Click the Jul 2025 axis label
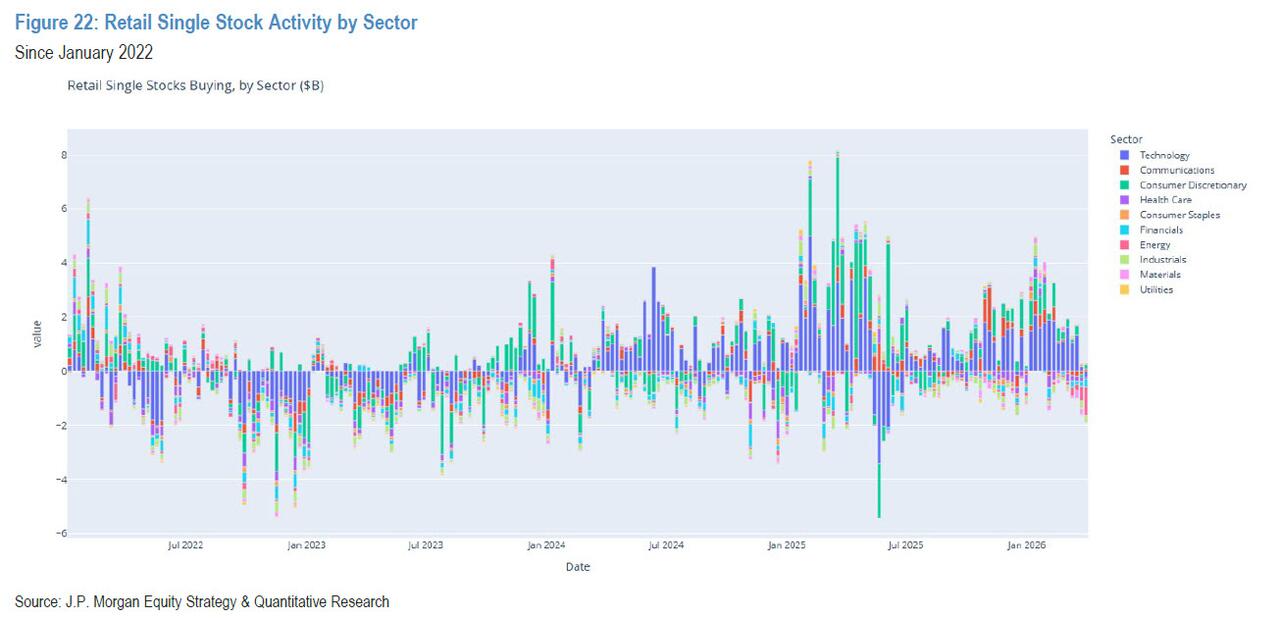 point(906,546)
